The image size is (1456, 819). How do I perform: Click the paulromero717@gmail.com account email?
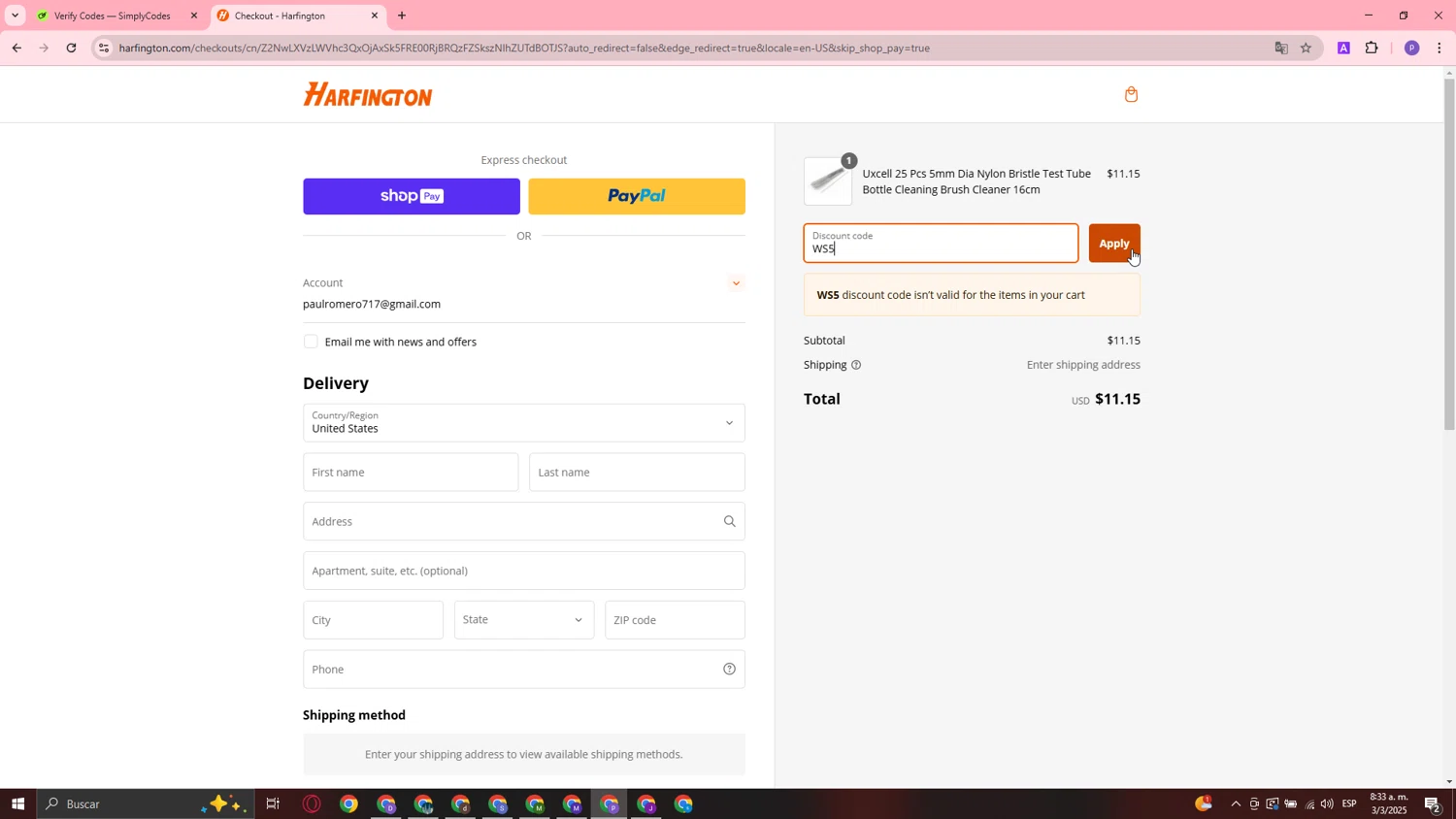click(372, 304)
